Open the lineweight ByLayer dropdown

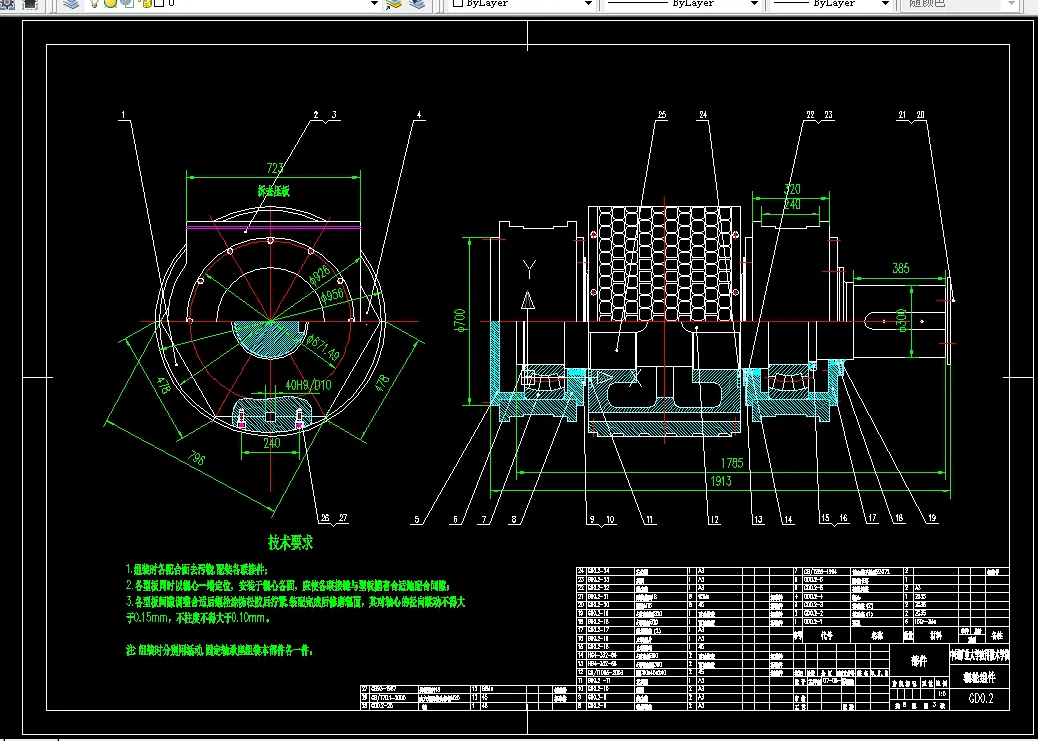coord(885,4)
